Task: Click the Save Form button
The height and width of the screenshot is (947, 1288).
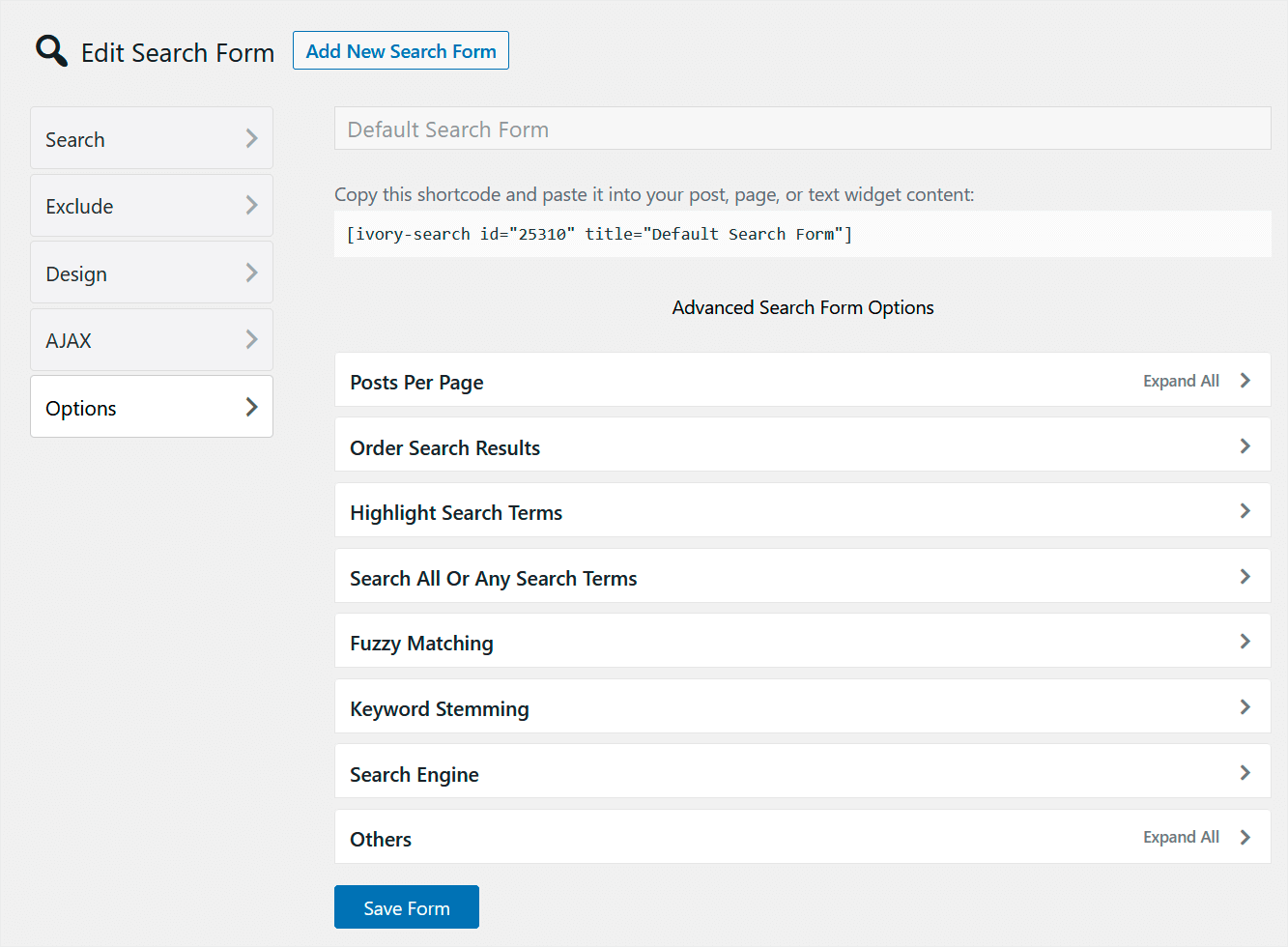Action: [x=406, y=906]
